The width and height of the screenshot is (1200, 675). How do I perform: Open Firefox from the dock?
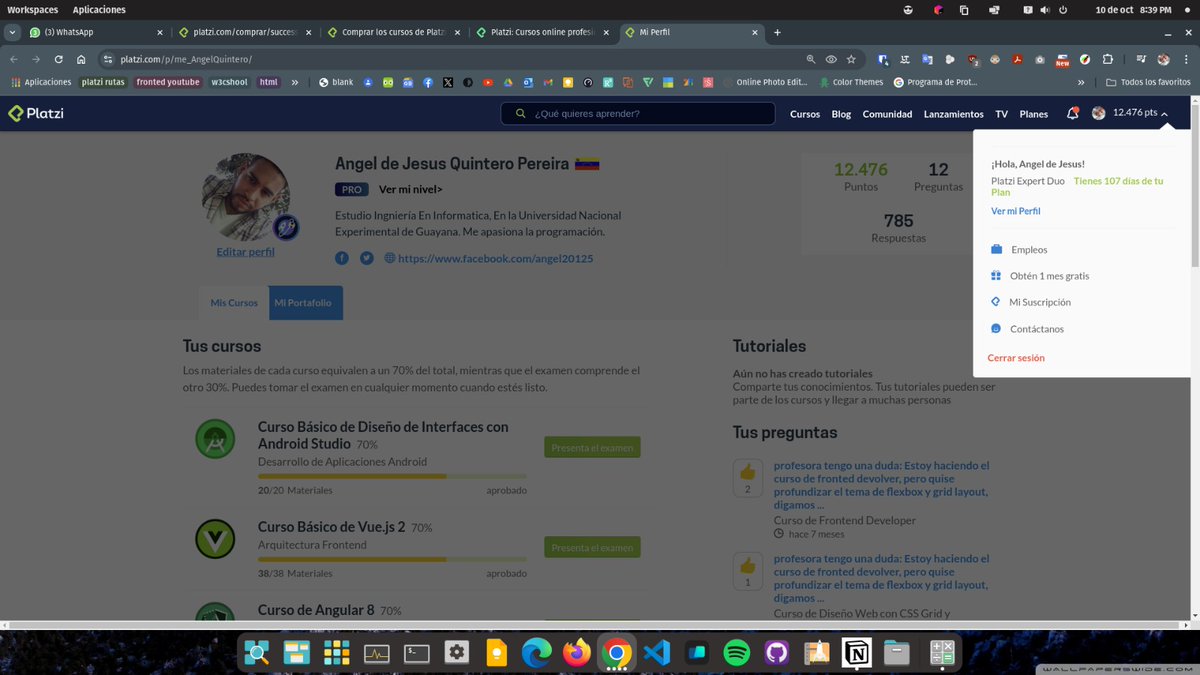point(577,654)
